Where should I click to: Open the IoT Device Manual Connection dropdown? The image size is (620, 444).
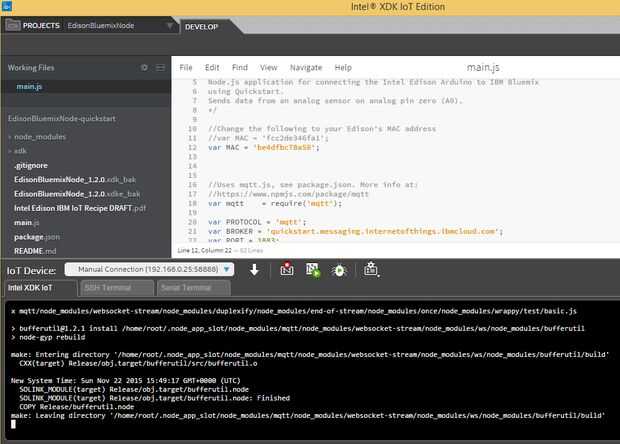pyautogui.click(x=149, y=269)
